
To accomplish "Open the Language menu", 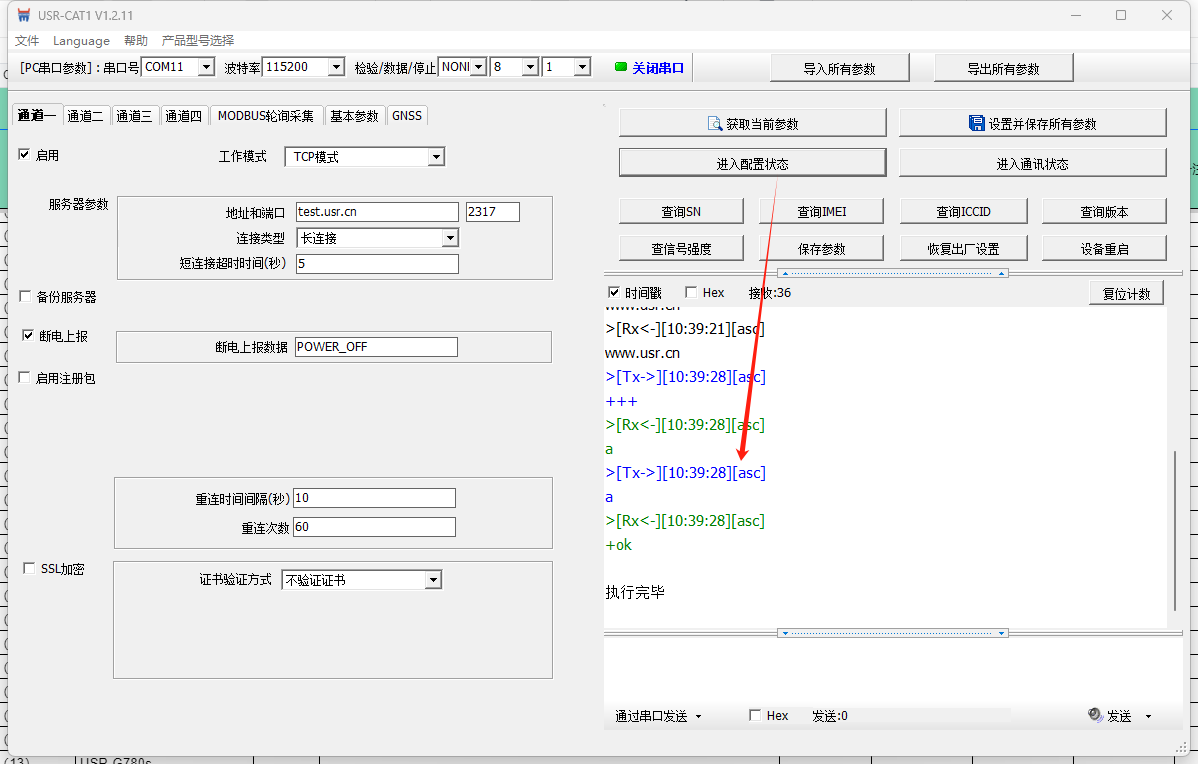I will click(81, 41).
